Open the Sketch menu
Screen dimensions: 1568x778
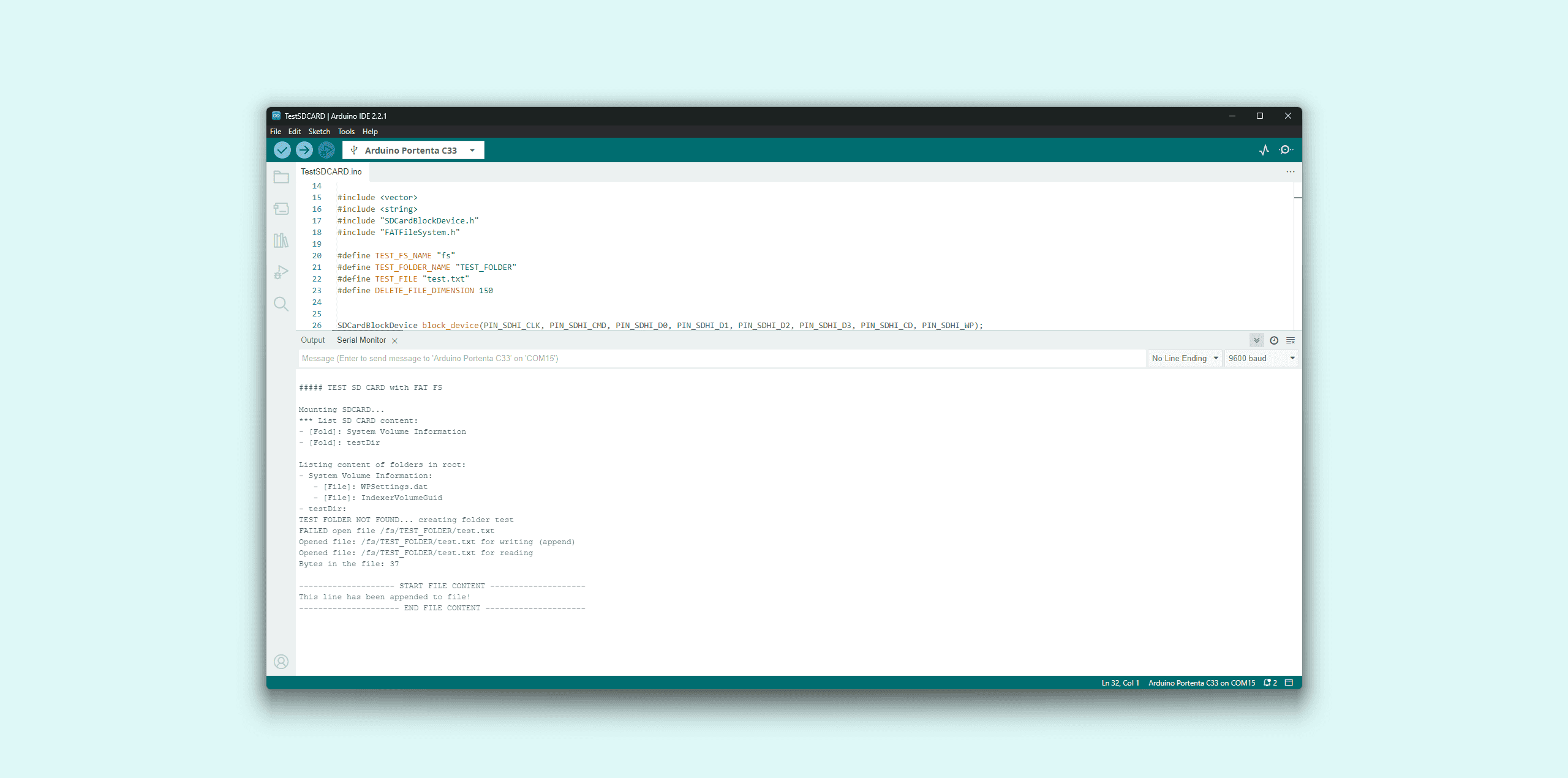pyautogui.click(x=318, y=132)
